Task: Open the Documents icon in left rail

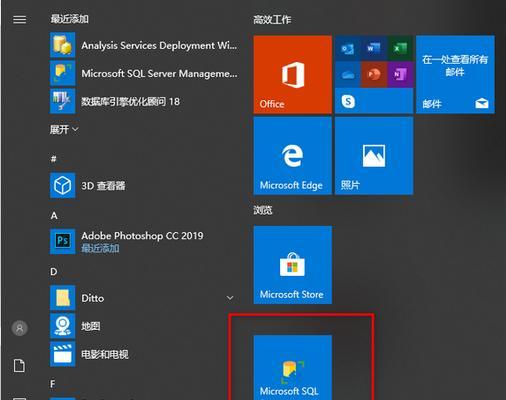Action: coord(19,366)
